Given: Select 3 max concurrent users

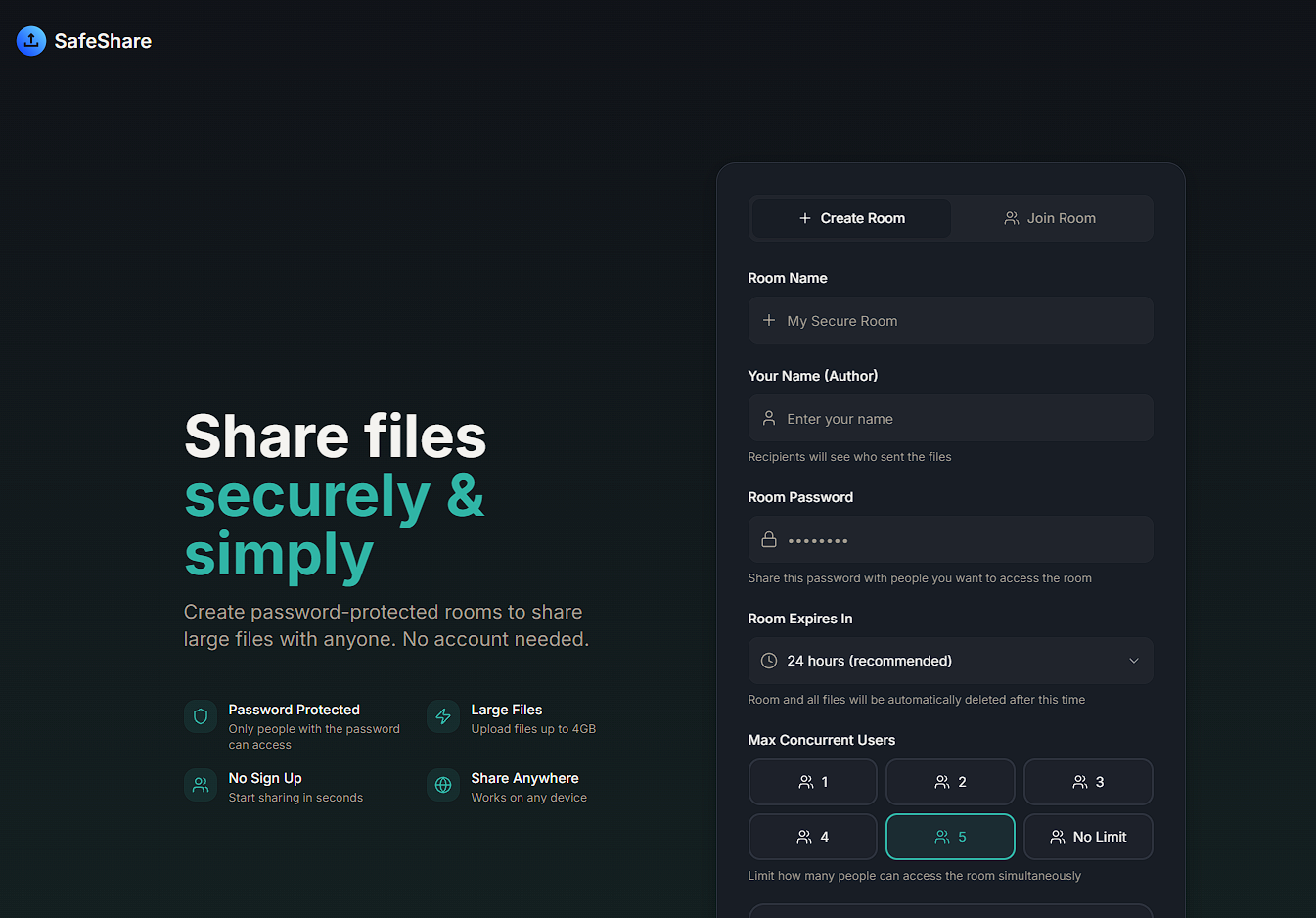Looking at the screenshot, I should 1088,782.
